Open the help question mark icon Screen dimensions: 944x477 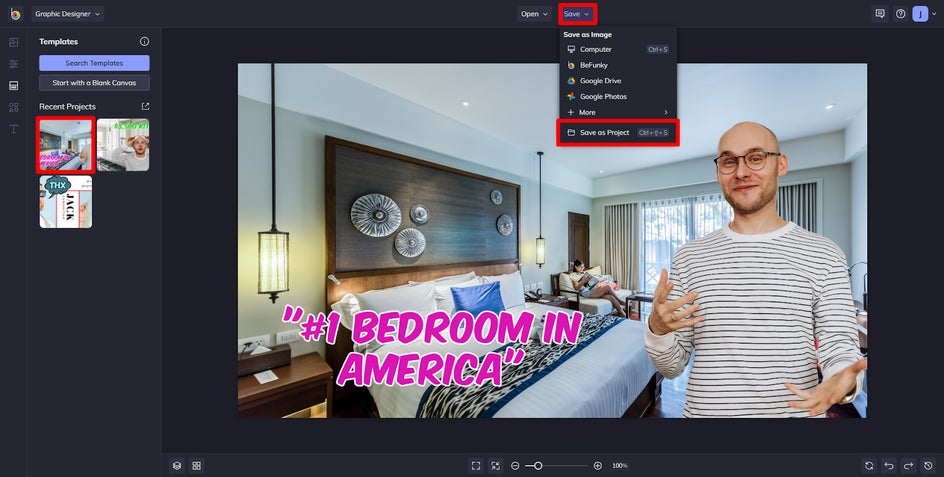[x=900, y=14]
